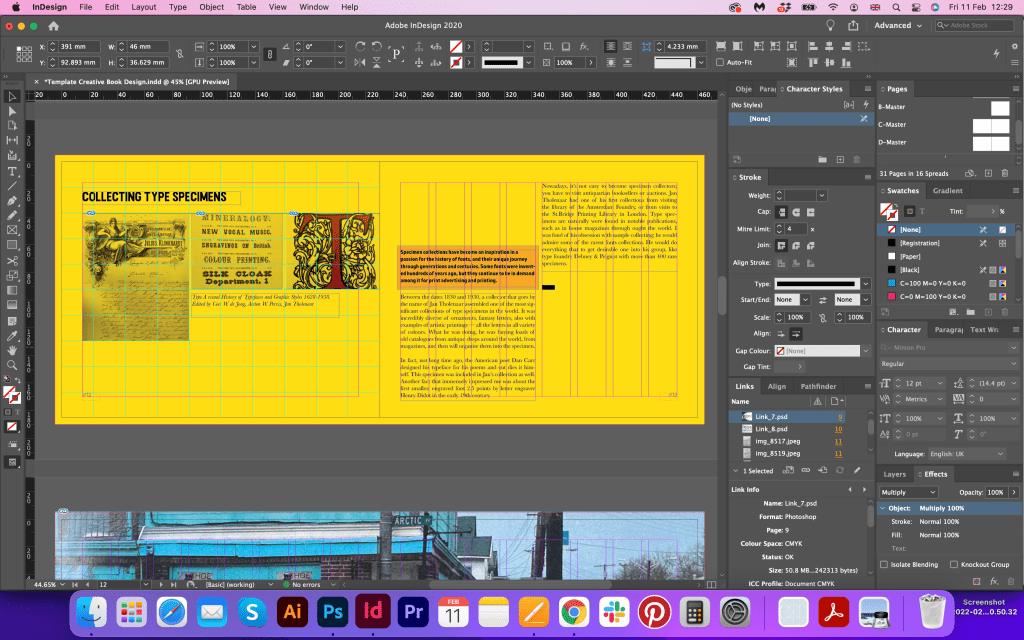The image size is (1024, 640).
Task: Choose the Direct Selection tool
Action: [12, 111]
